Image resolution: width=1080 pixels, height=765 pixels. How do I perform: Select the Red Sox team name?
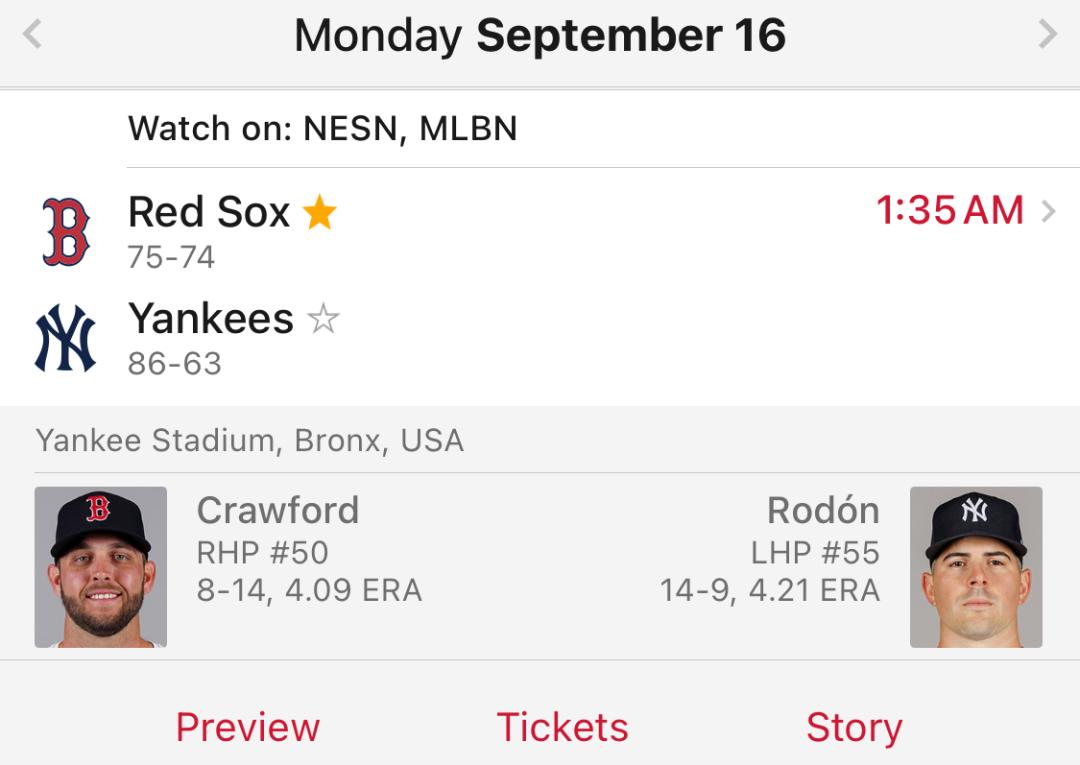click(209, 212)
